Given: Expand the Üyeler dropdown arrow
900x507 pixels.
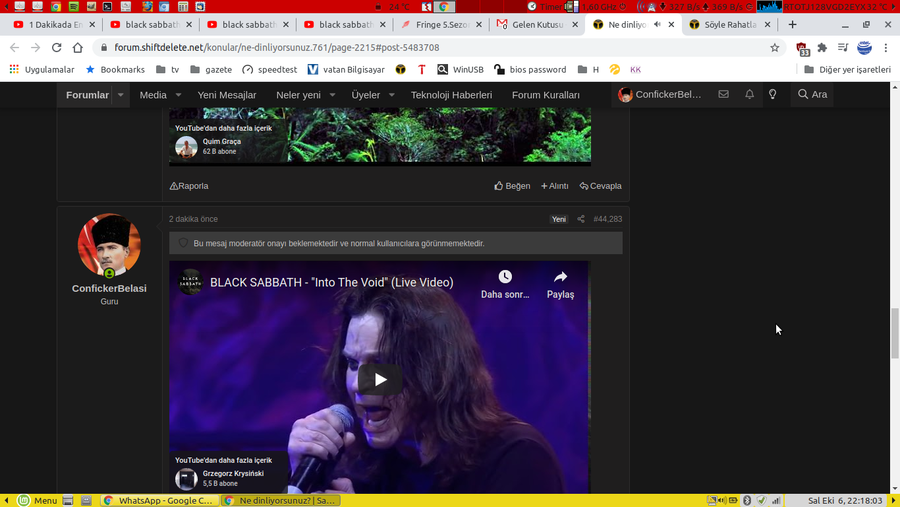Looking at the screenshot, I should (391, 95).
